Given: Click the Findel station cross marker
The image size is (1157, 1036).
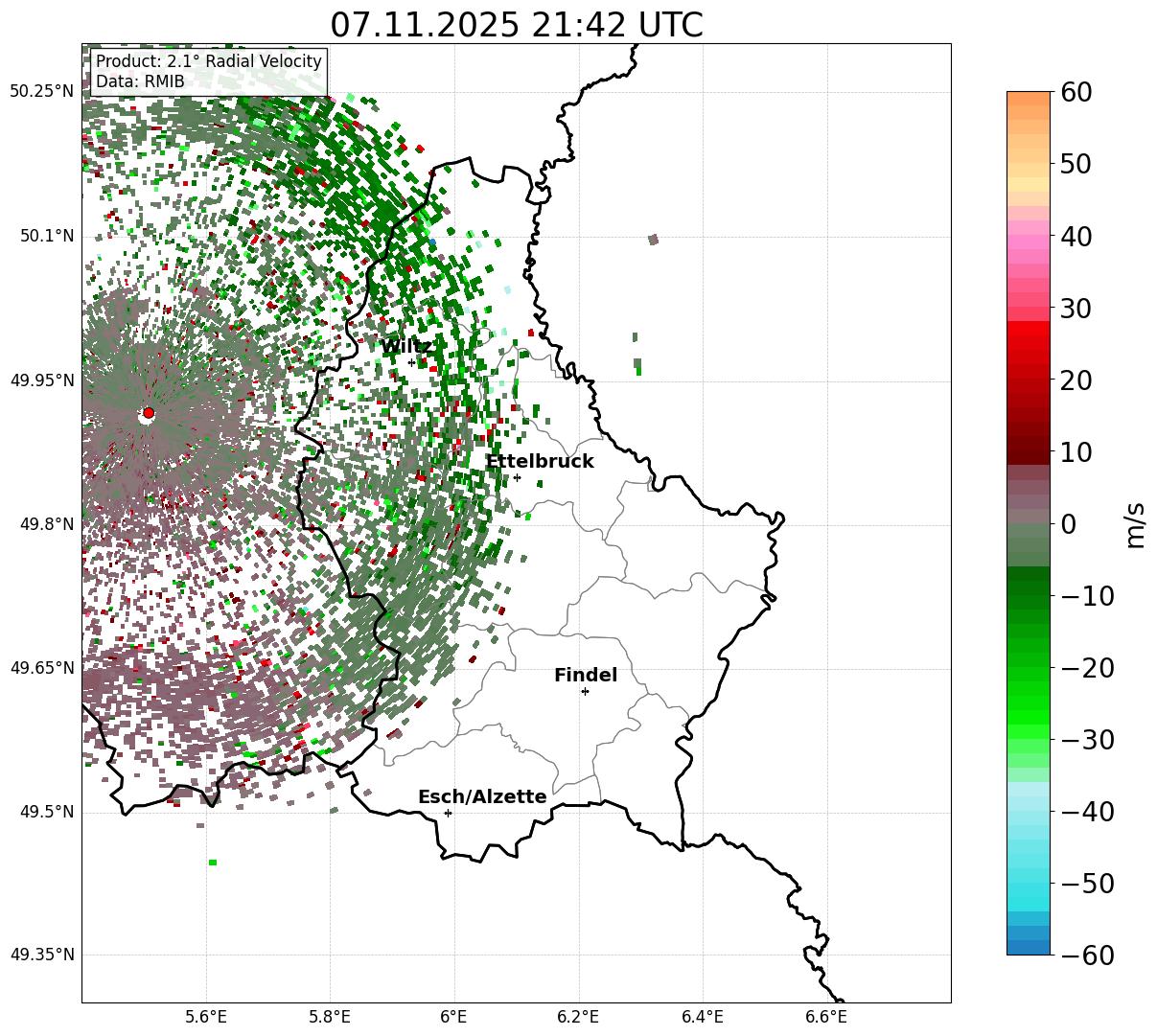Looking at the screenshot, I should tap(585, 691).
